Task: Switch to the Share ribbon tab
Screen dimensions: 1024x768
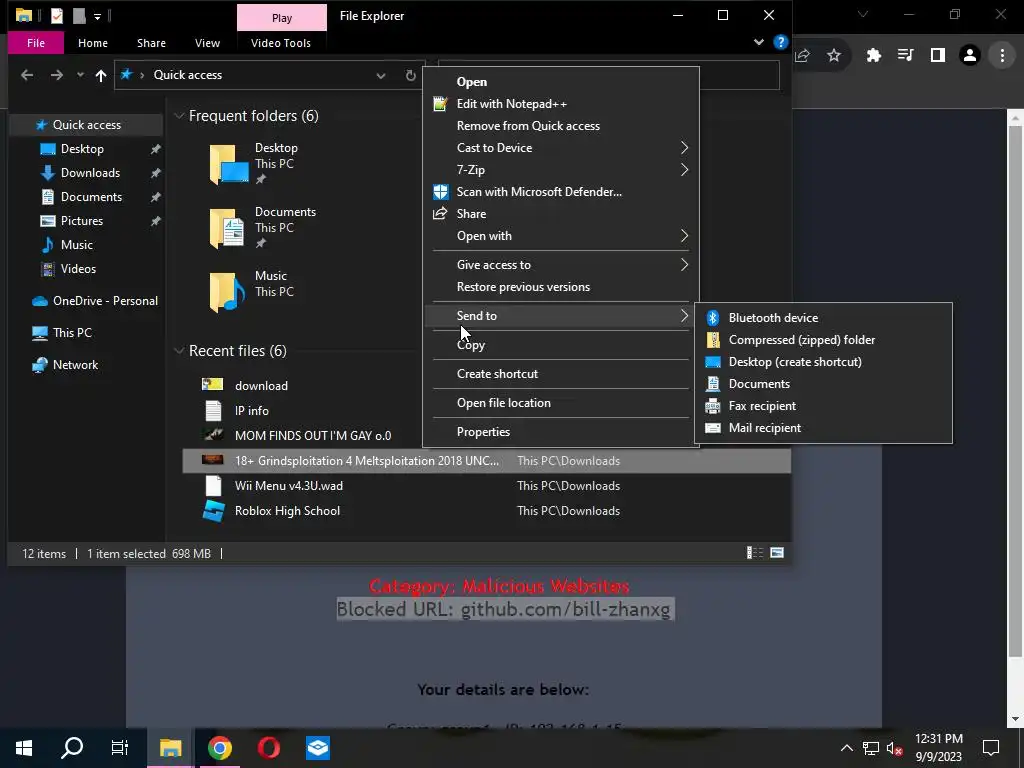Action: click(x=151, y=43)
